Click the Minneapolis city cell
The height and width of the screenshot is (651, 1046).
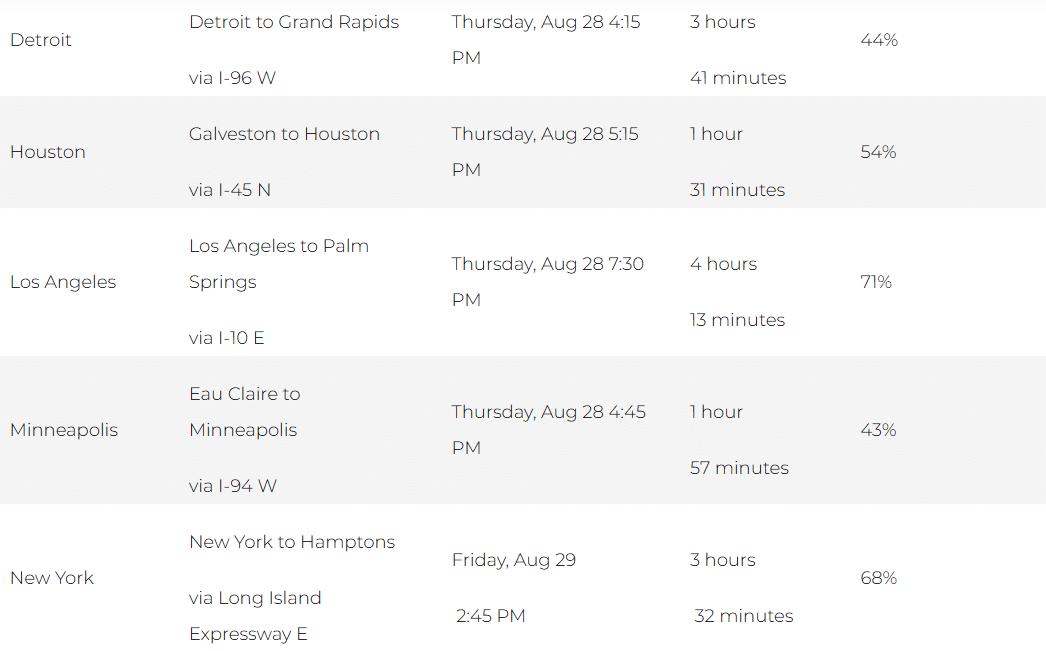pos(64,430)
